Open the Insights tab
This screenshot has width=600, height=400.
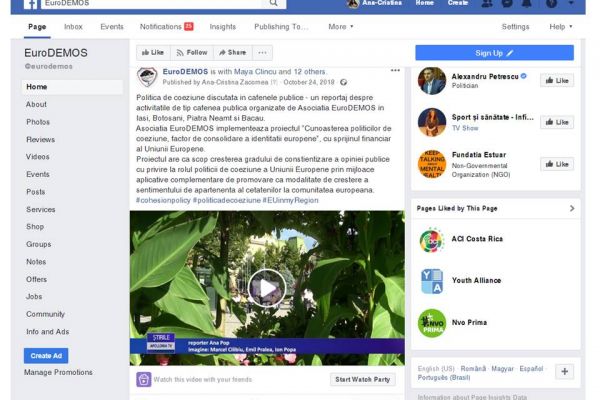pos(222,27)
